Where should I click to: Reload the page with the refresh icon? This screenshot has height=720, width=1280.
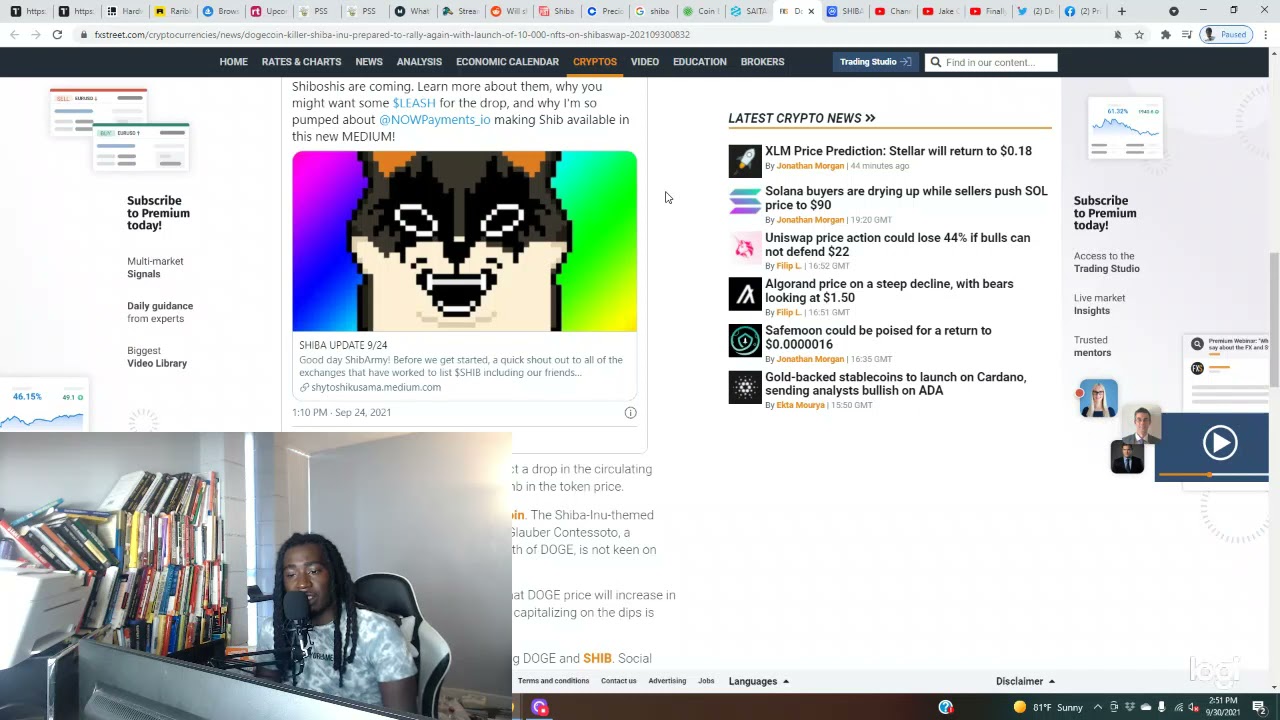pyautogui.click(x=57, y=34)
